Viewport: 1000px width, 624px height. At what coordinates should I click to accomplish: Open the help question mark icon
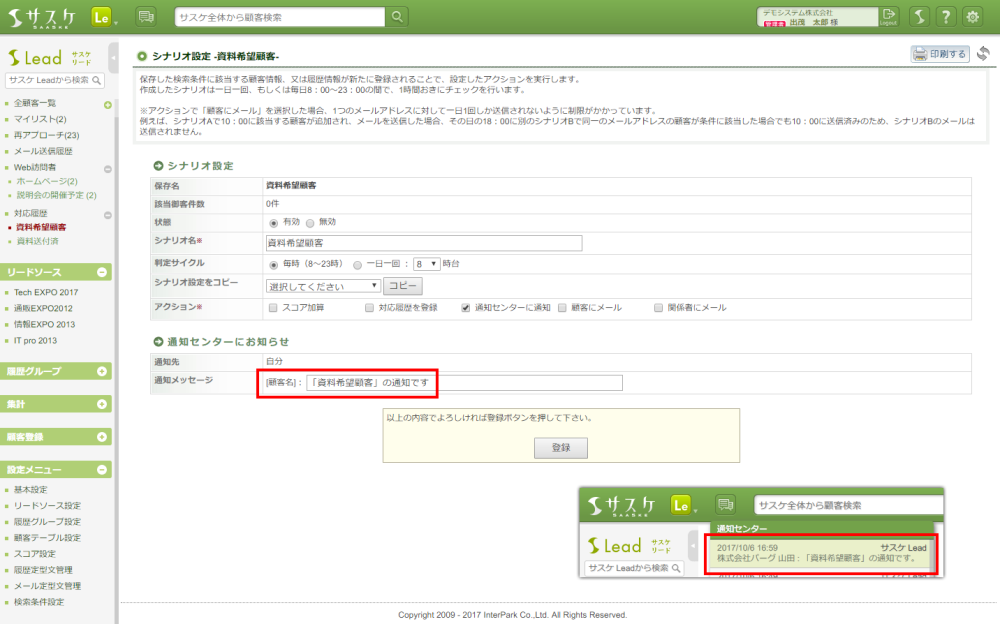point(945,17)
